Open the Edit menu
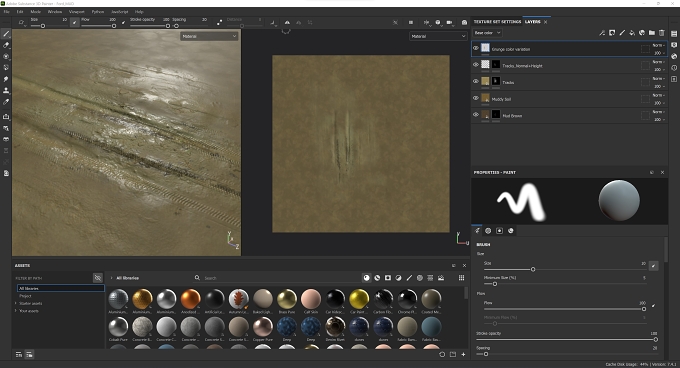 coord(20,12)
